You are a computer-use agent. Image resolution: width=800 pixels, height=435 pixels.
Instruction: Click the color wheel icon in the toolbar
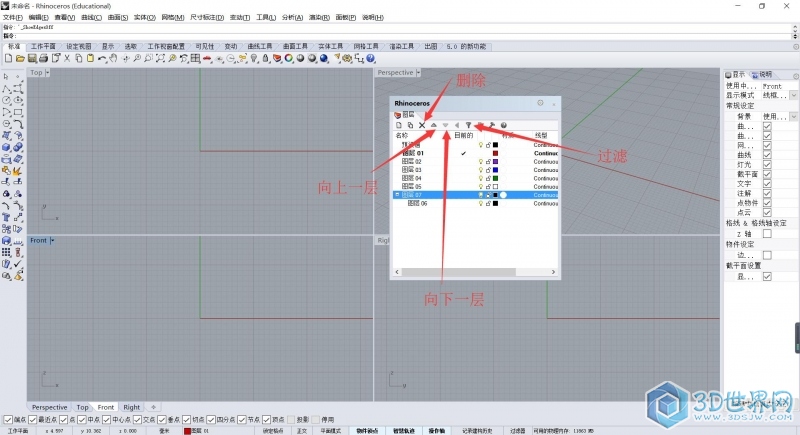pyautogui.click(x=289, y=59)
